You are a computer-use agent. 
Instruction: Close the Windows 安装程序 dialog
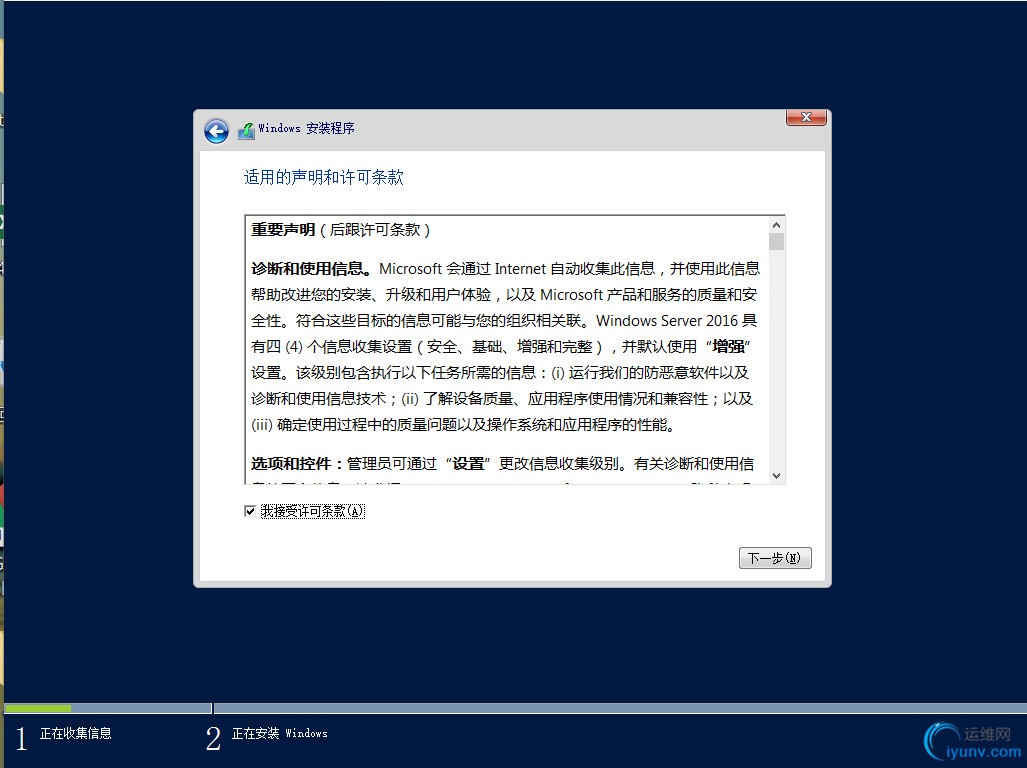coord(806,117)
